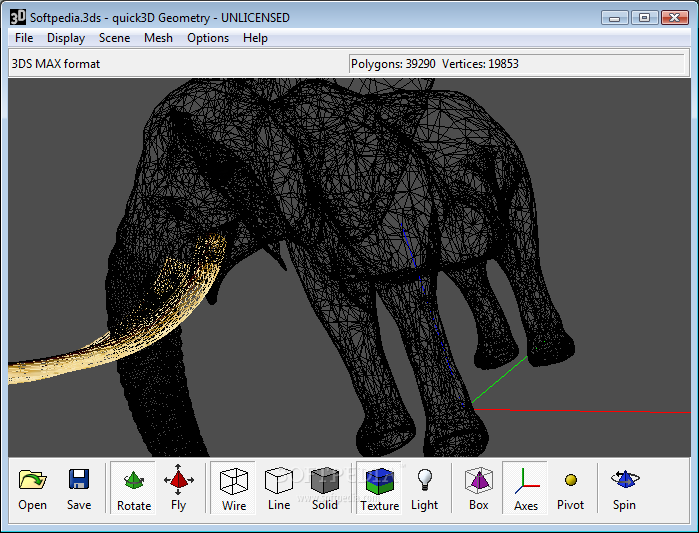699x533 pixels.
Task: Choose Solid shading mode
Action: 325,488
